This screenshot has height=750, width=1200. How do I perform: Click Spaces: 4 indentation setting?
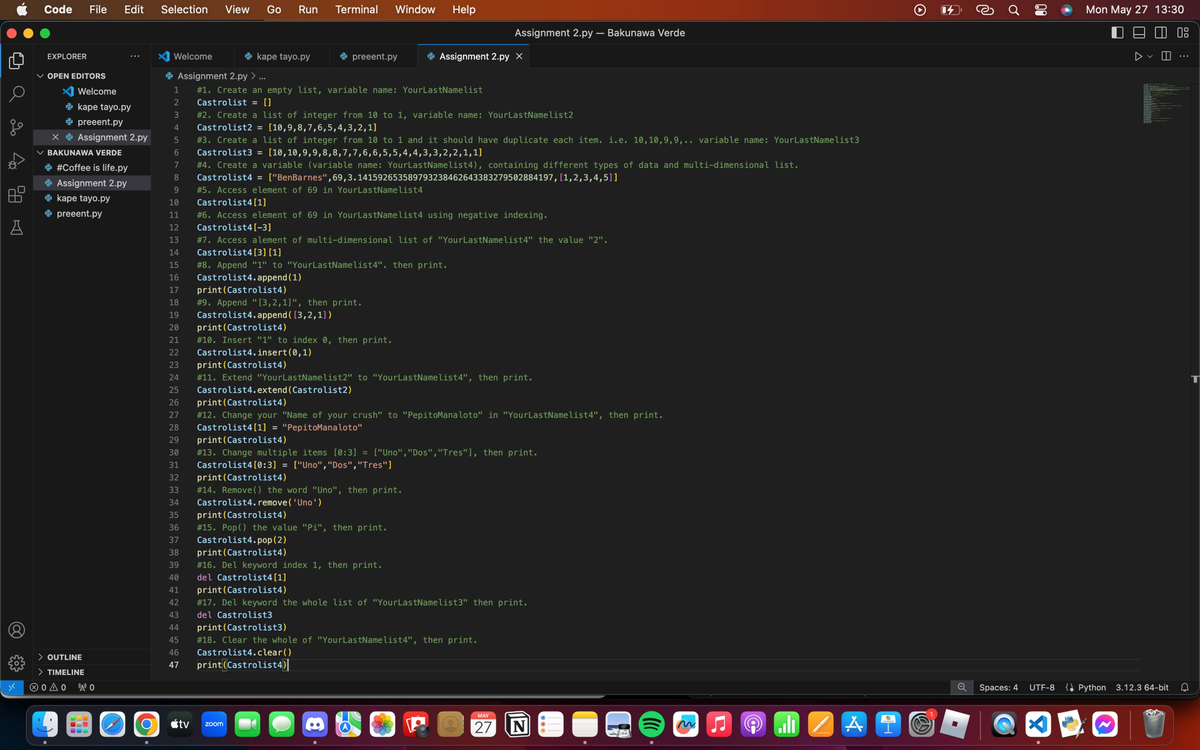[1000, 687]
